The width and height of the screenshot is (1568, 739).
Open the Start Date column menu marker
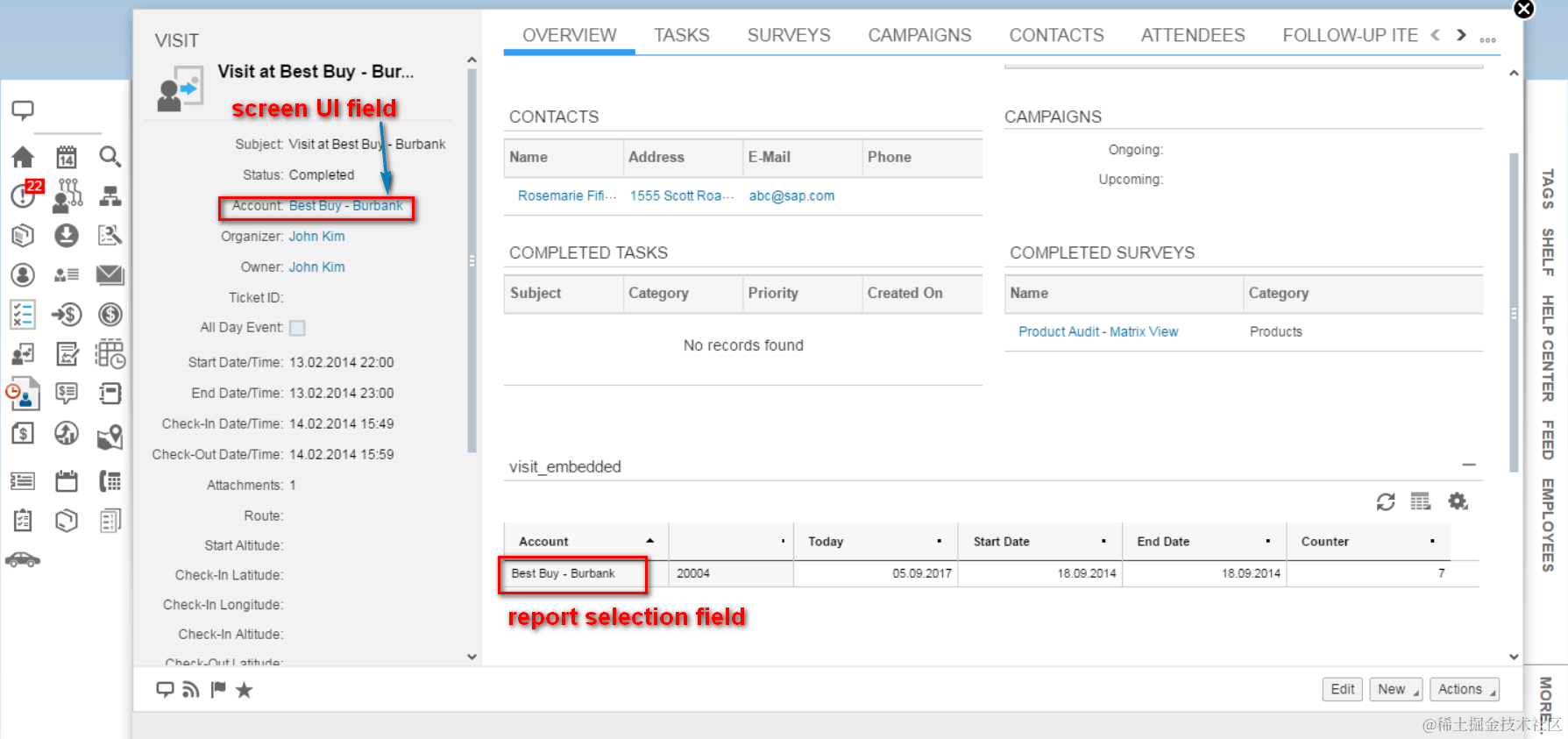1103,541
